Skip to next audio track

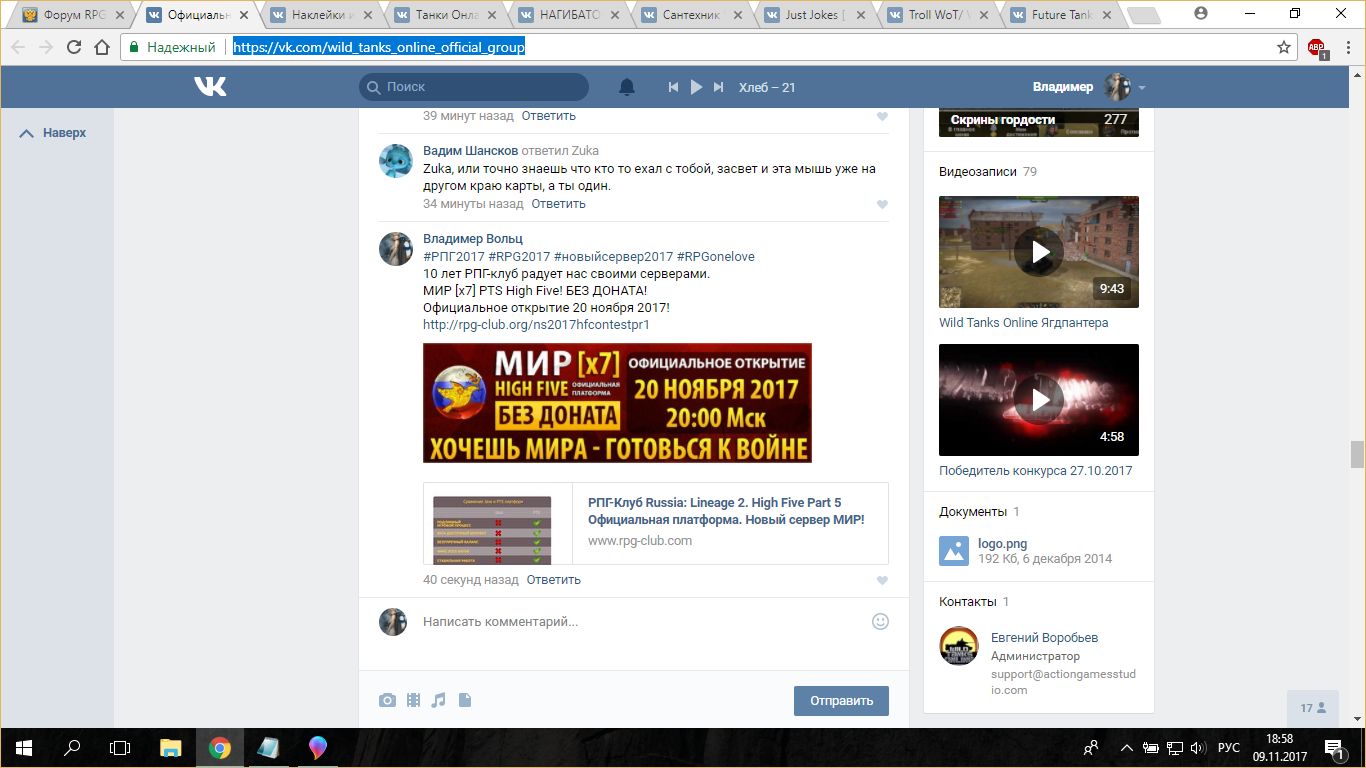pyautogui.click(x=718, y=87)
